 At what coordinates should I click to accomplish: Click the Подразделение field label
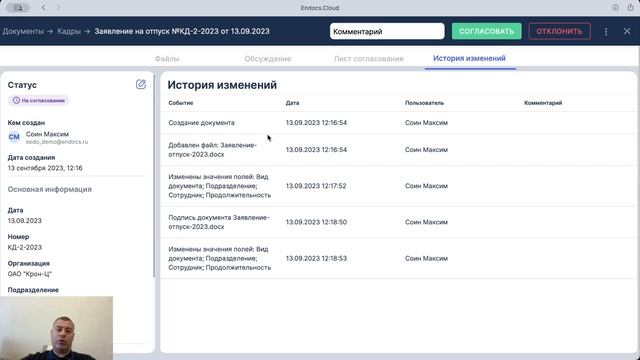[x=33, y=290]
